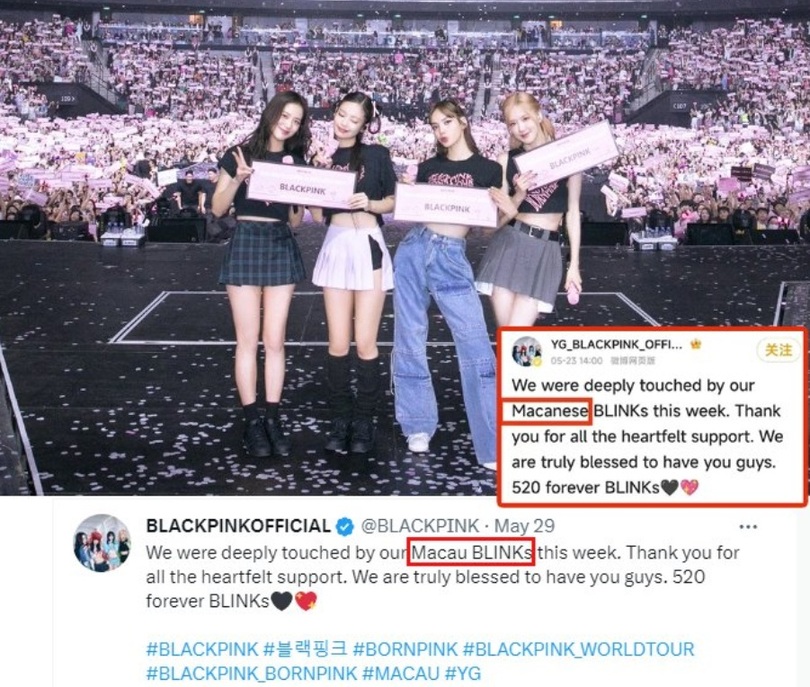The height and width of the screenshot is (687, 810).
Task: Open the Korean #블랙핑크 hashtag
Action: [x=305, y=649]
